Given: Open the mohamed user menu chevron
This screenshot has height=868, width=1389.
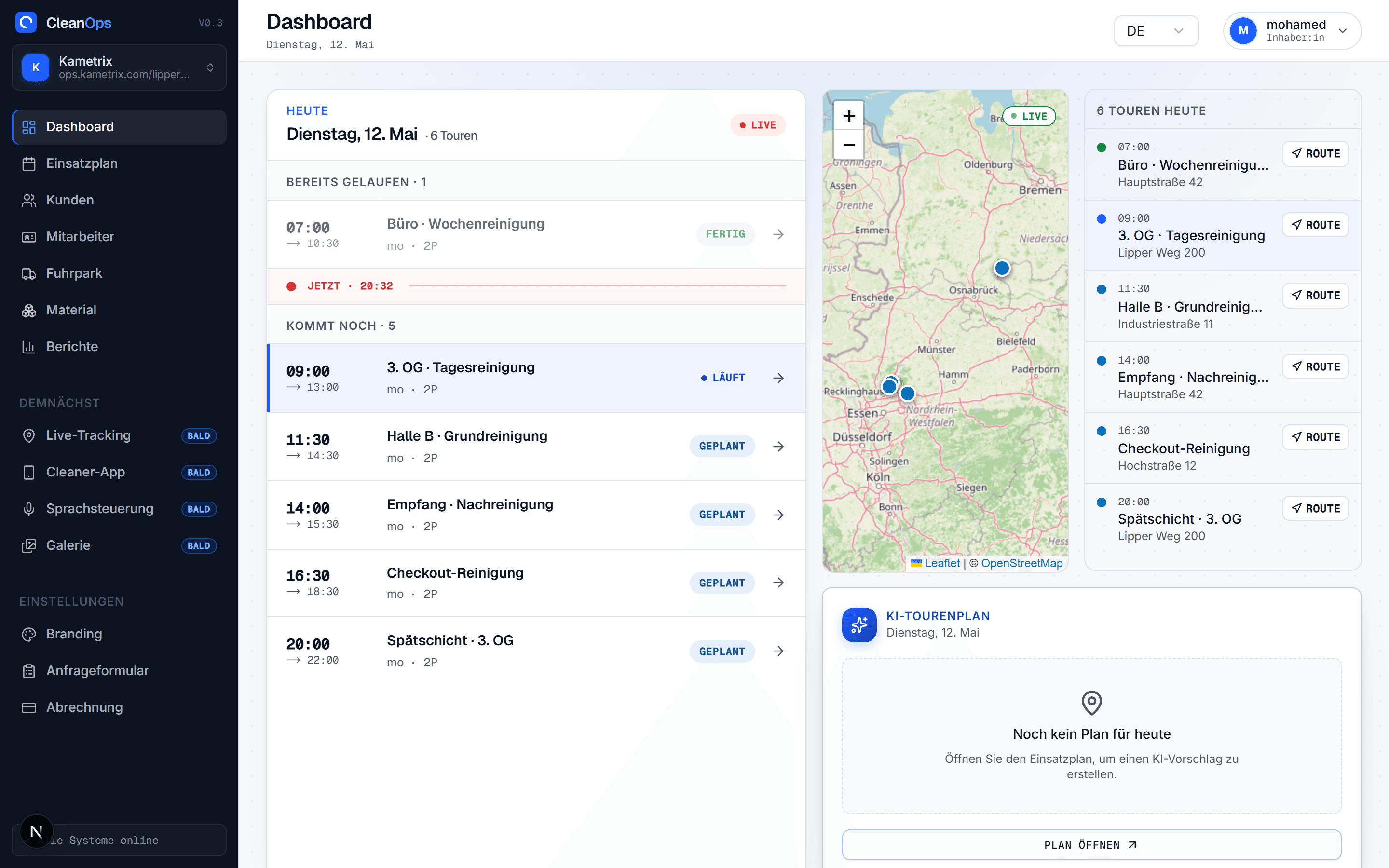Looking at the screenshot, I should pos(1343,31).
